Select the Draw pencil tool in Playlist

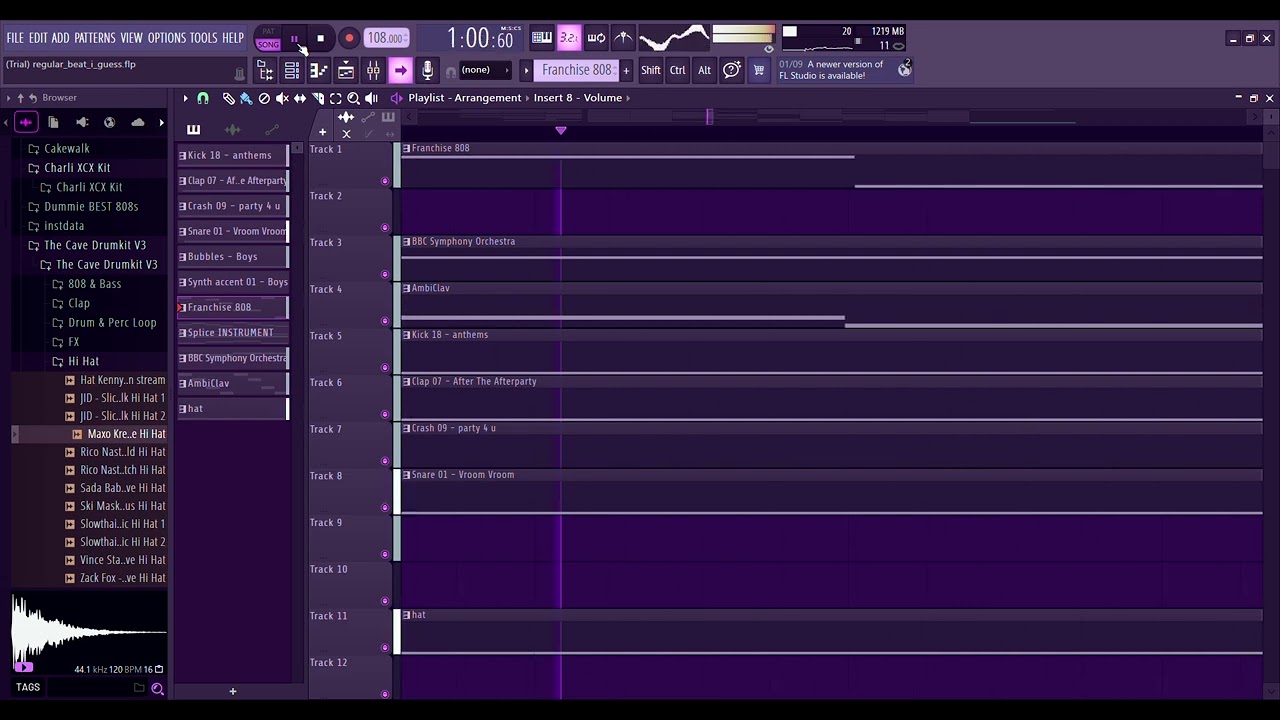point(228,98)
